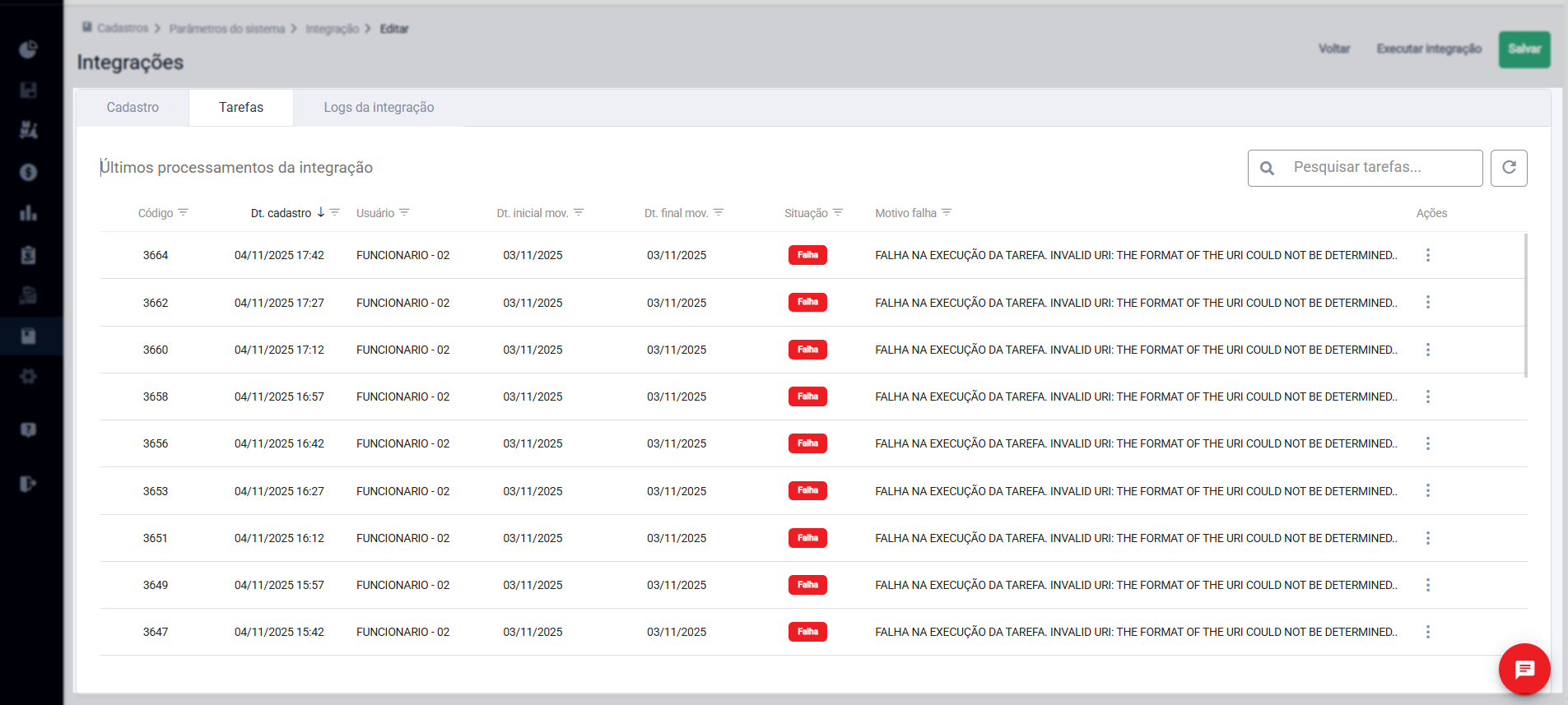This screenshot has width=1568, height=705.
Task: Toggle the Dt. cadastro sort arrow
Action: click(321, 212)
